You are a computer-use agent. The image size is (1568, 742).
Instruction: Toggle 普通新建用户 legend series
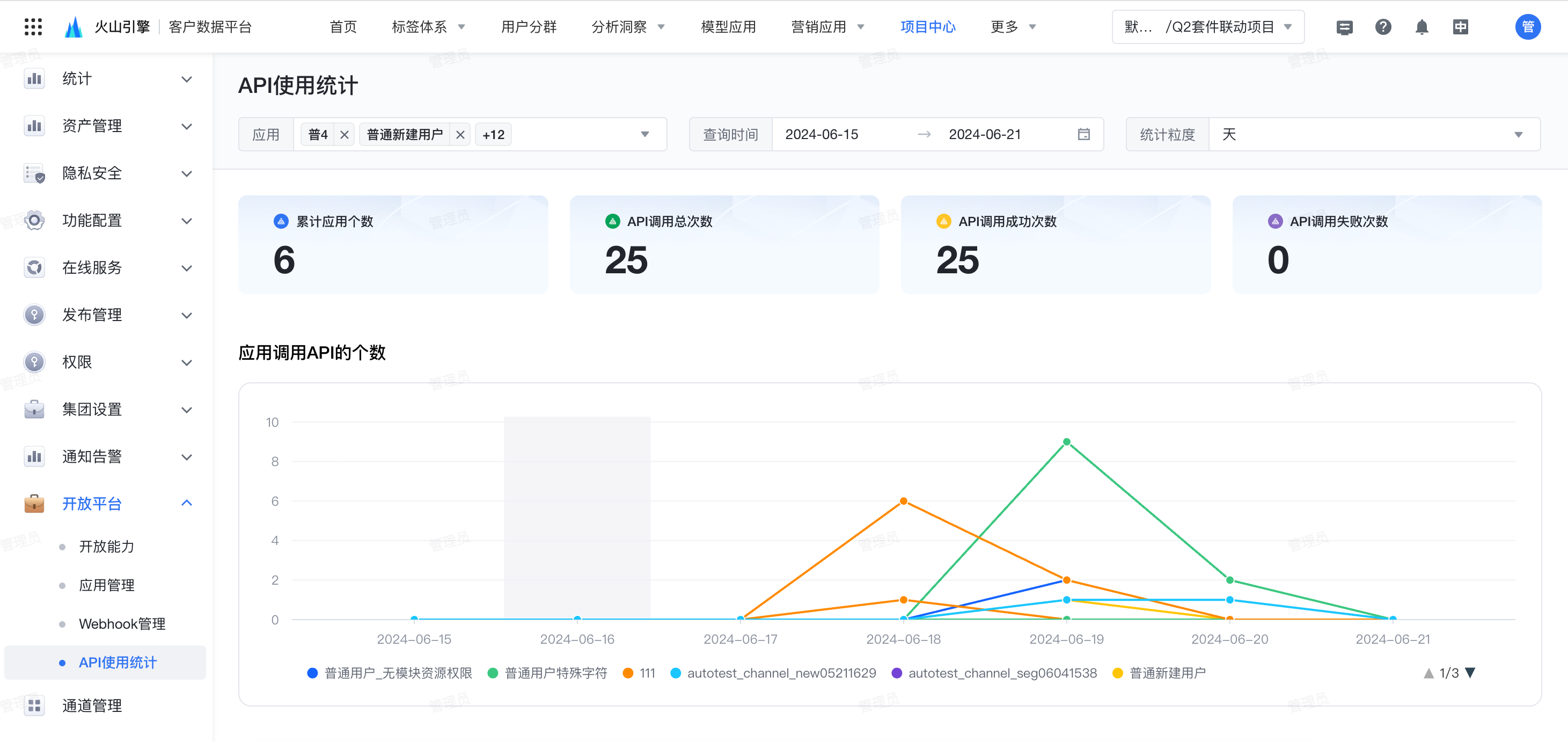(1159, 673)
